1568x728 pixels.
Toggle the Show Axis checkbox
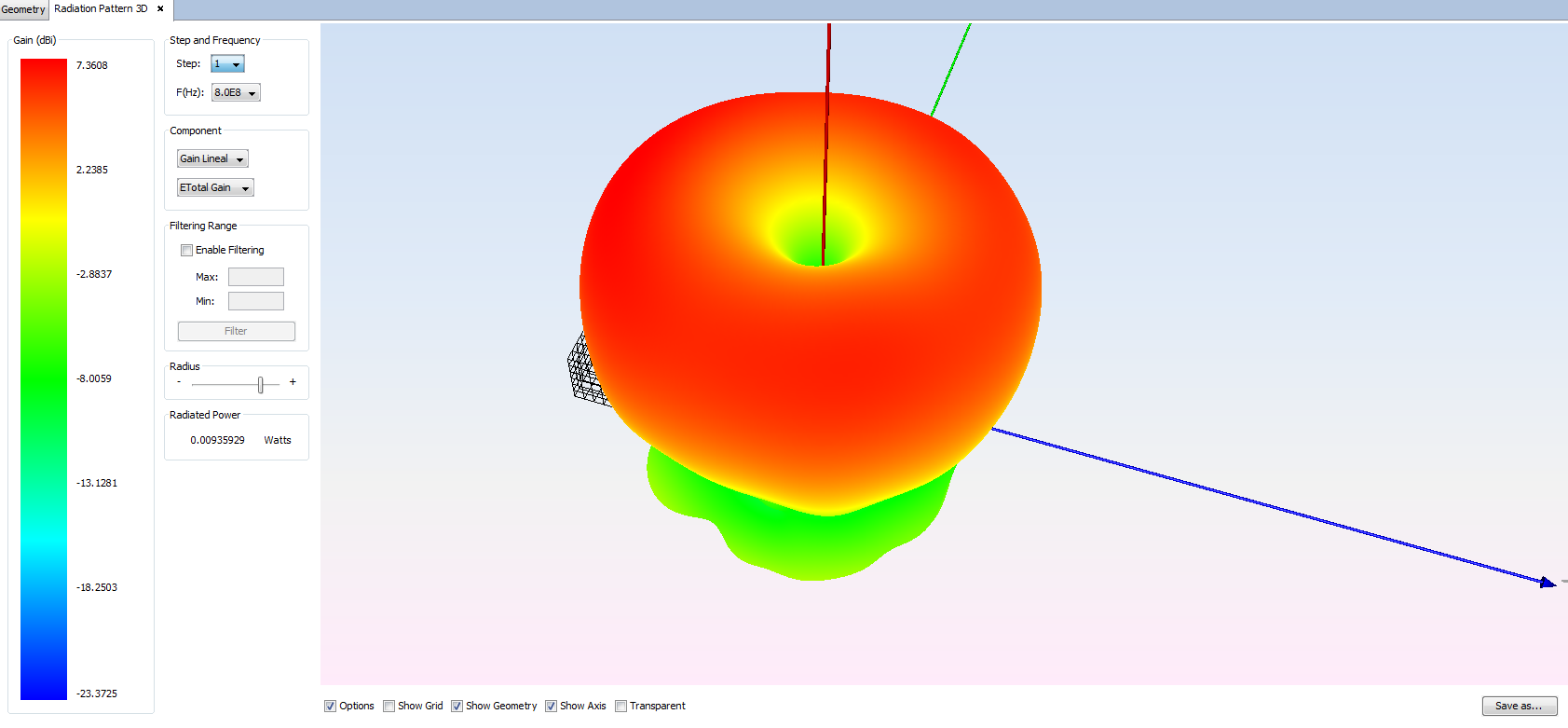click(x=552, y=707)
